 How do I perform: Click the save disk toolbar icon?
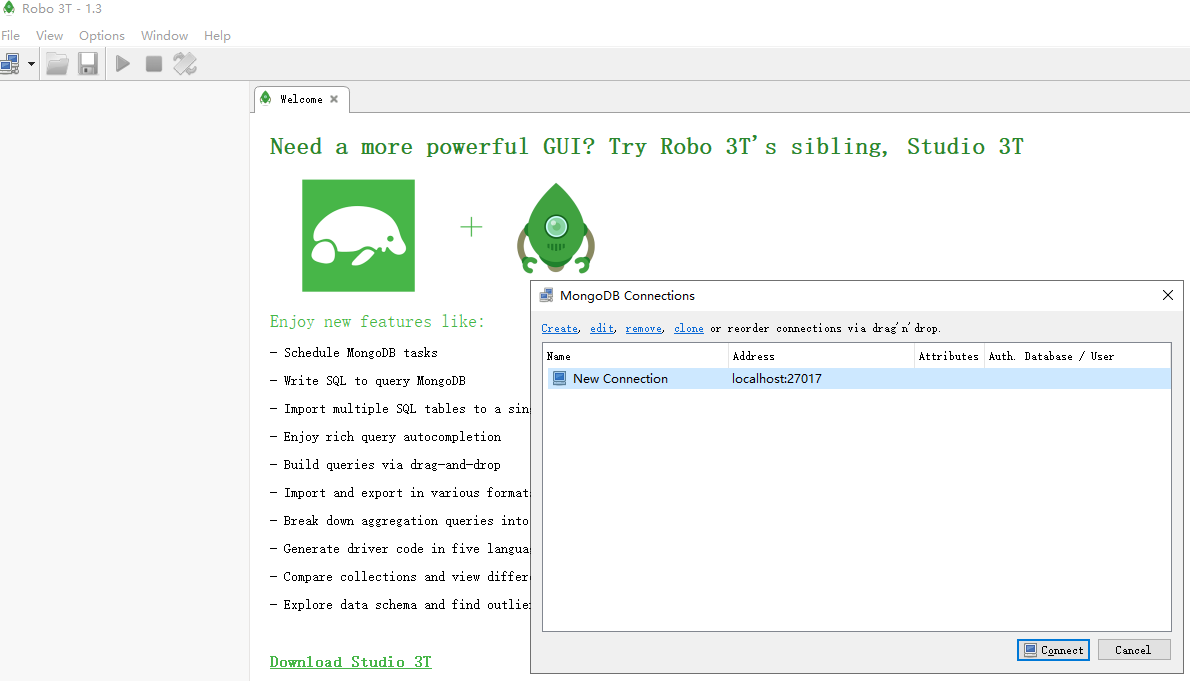coord(88,64)
